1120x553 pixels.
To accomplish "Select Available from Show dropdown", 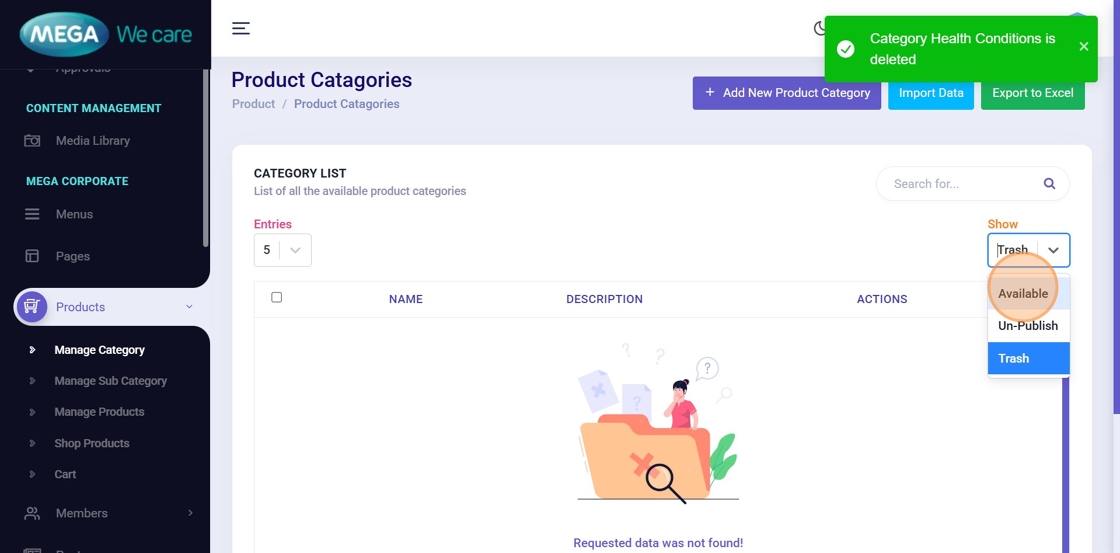I will (x=1023, y=293).
